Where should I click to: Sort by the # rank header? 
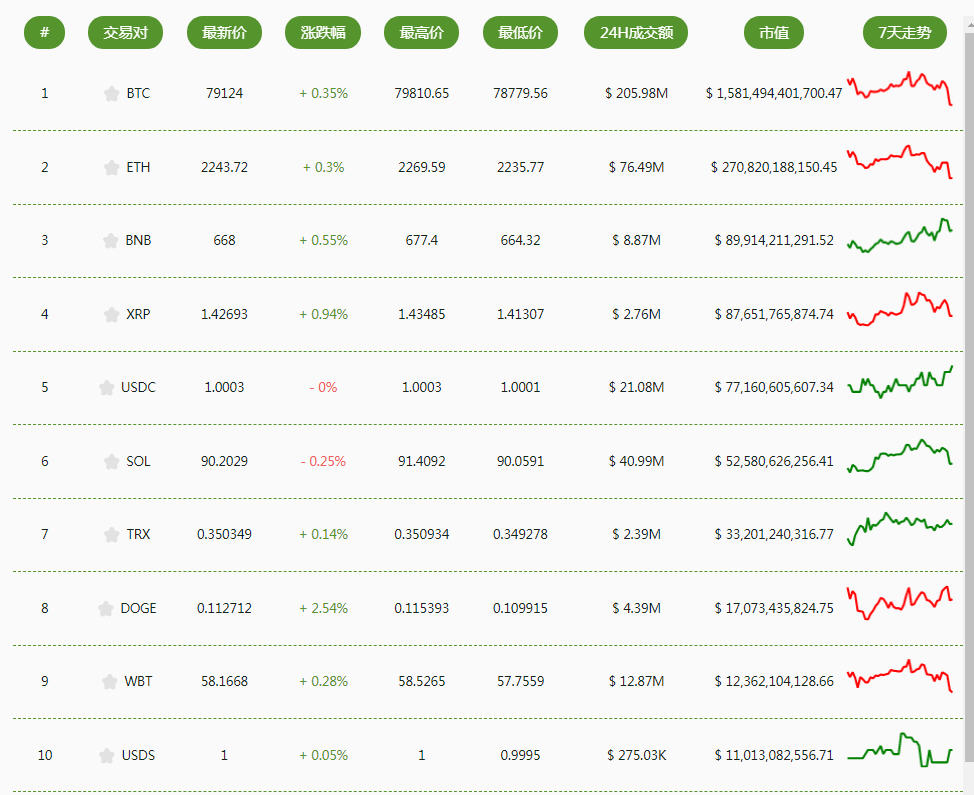(44, 32)
